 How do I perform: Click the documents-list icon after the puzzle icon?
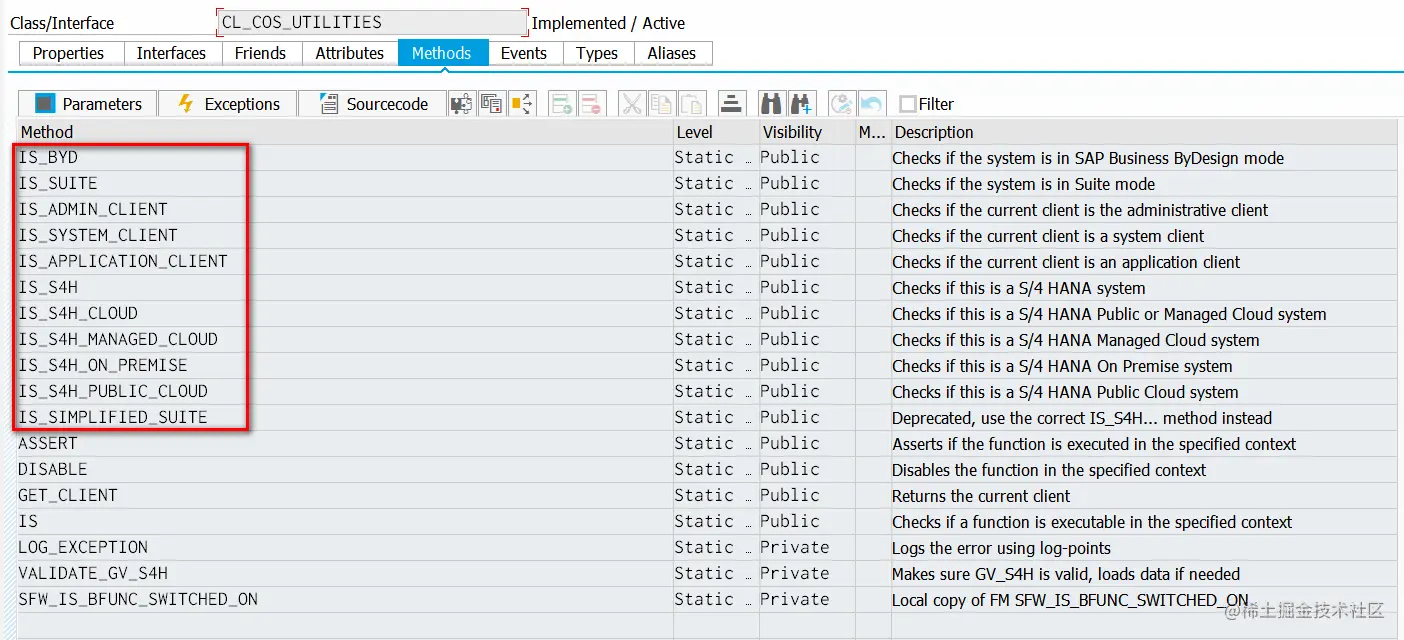pos(491,103)
